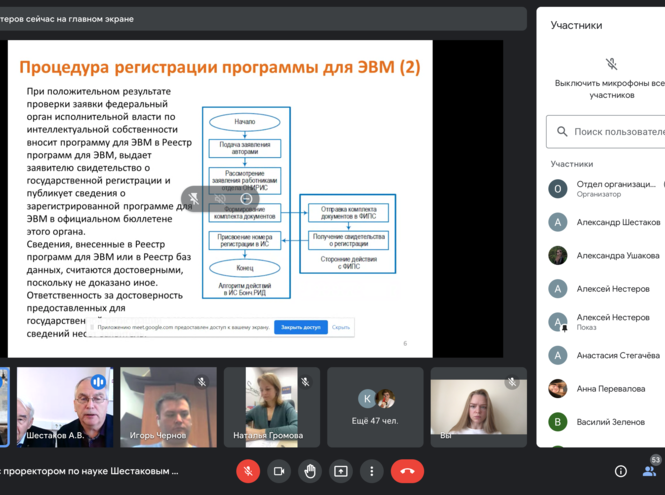This screenshot has width=665, height=495.
Task: Click the meeting title at bottom left
Action: [x=89, y=471]
